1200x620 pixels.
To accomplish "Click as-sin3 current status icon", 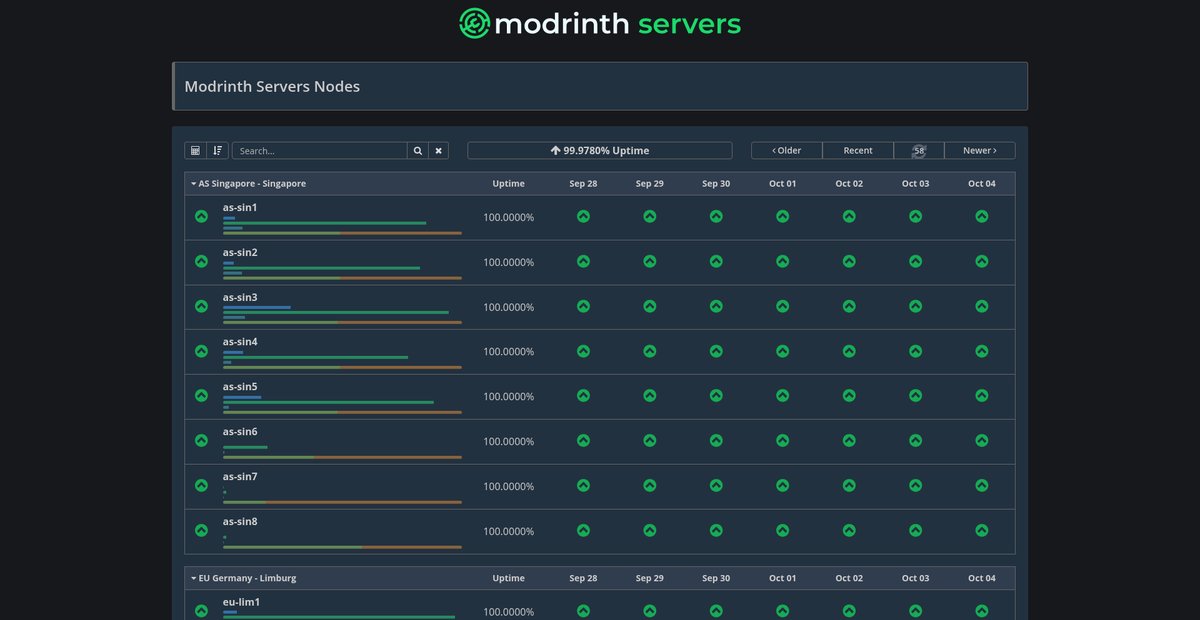I will [x=201, y=306].
